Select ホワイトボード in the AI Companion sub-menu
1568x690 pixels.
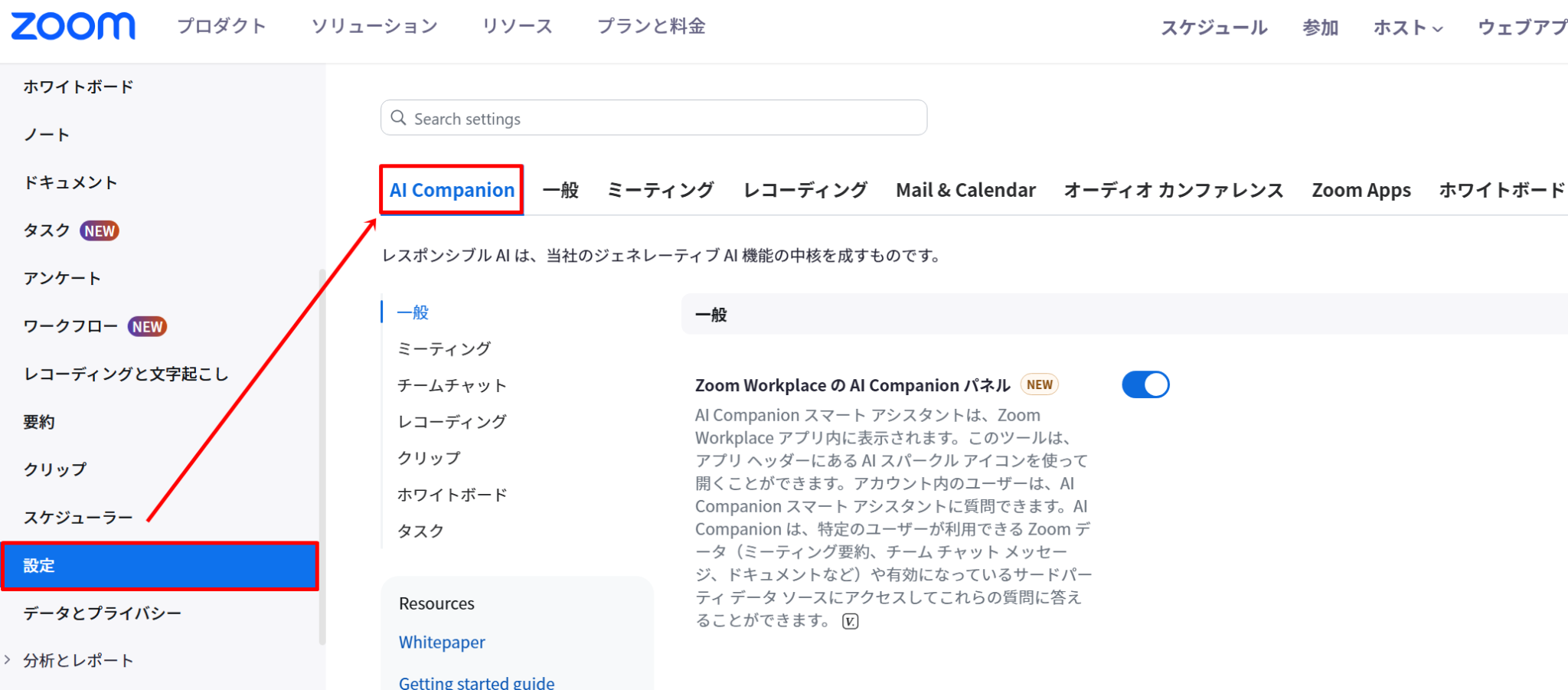coord(451,494)
